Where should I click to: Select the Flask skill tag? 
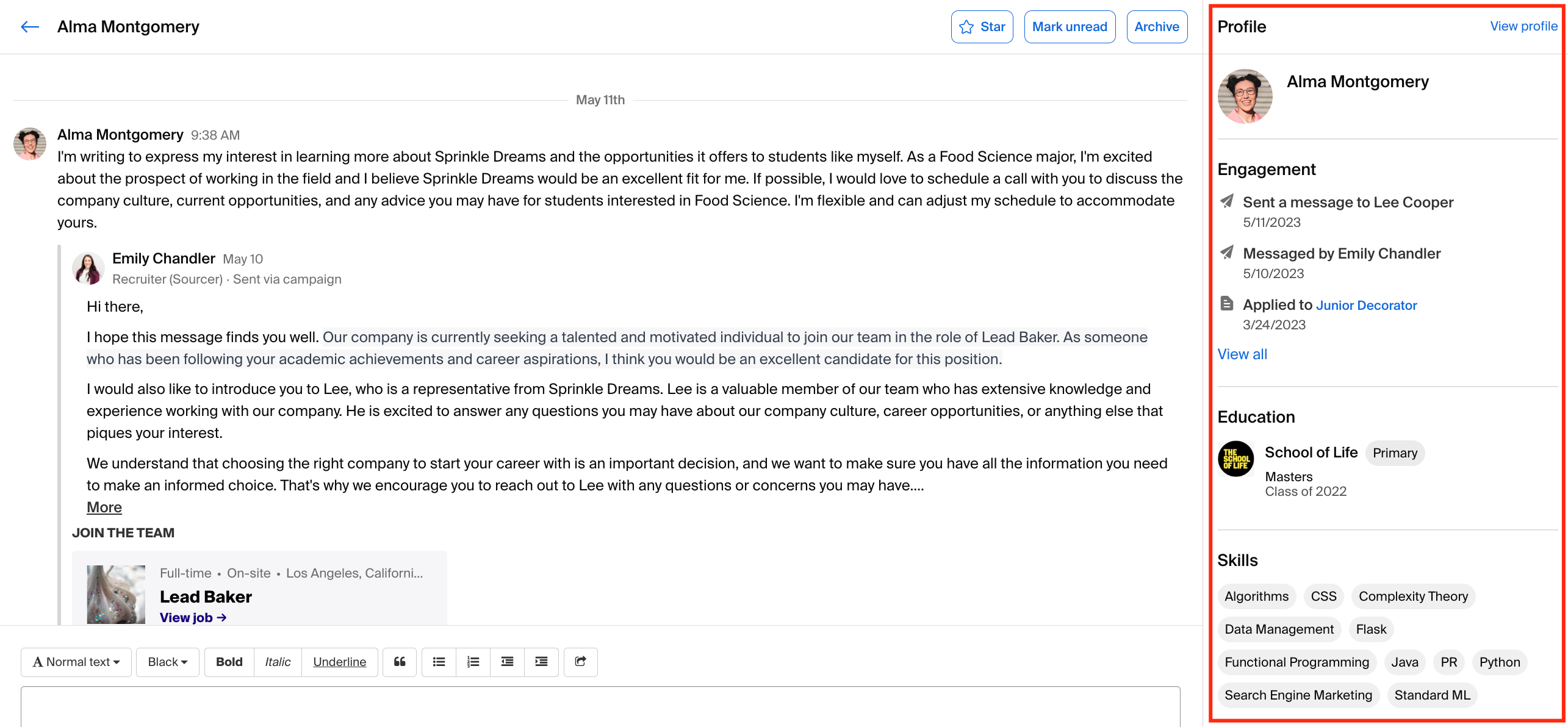pyautogui.click(x=1371, y=629)
